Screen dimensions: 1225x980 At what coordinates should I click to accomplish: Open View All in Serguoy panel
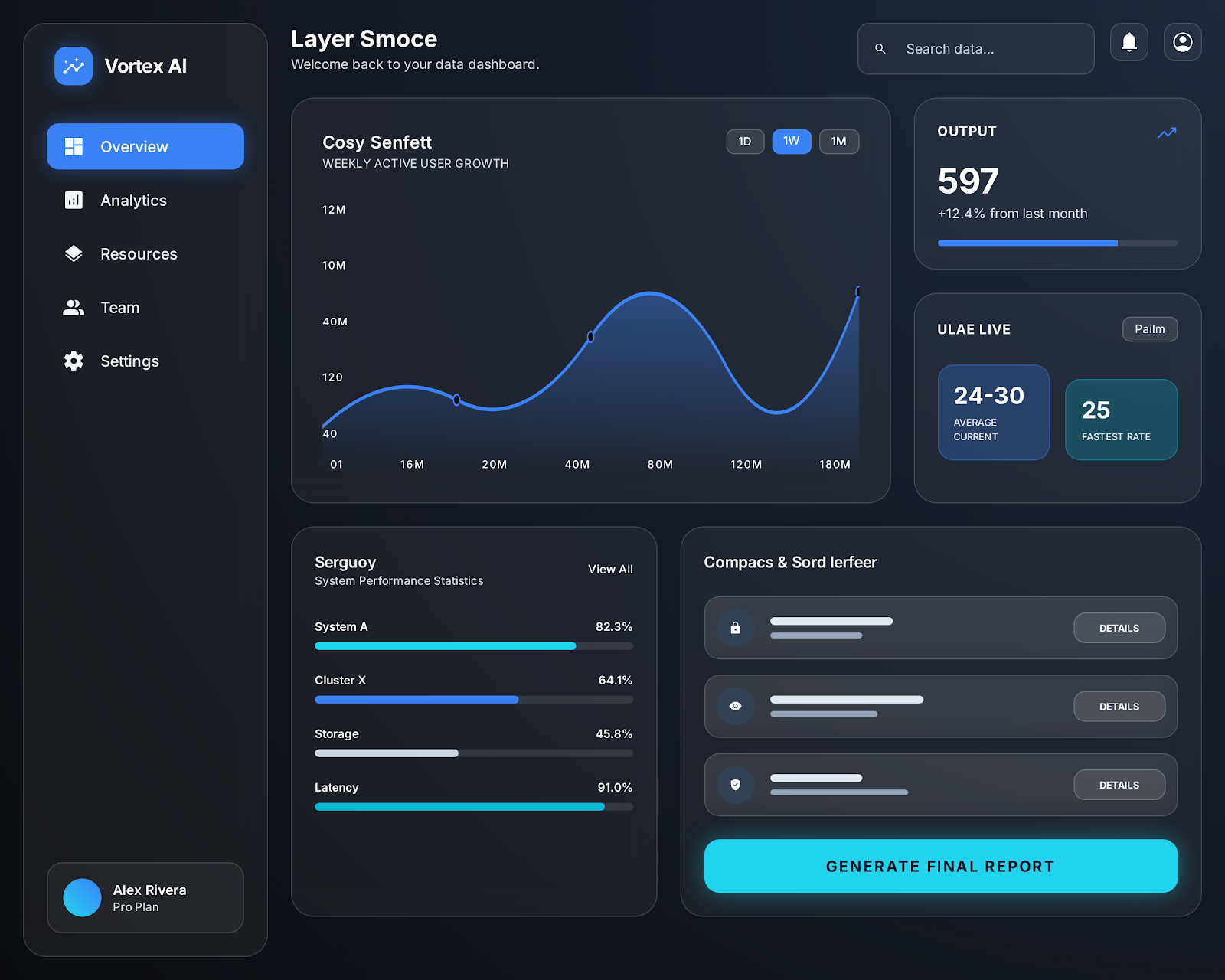[609, 569]
